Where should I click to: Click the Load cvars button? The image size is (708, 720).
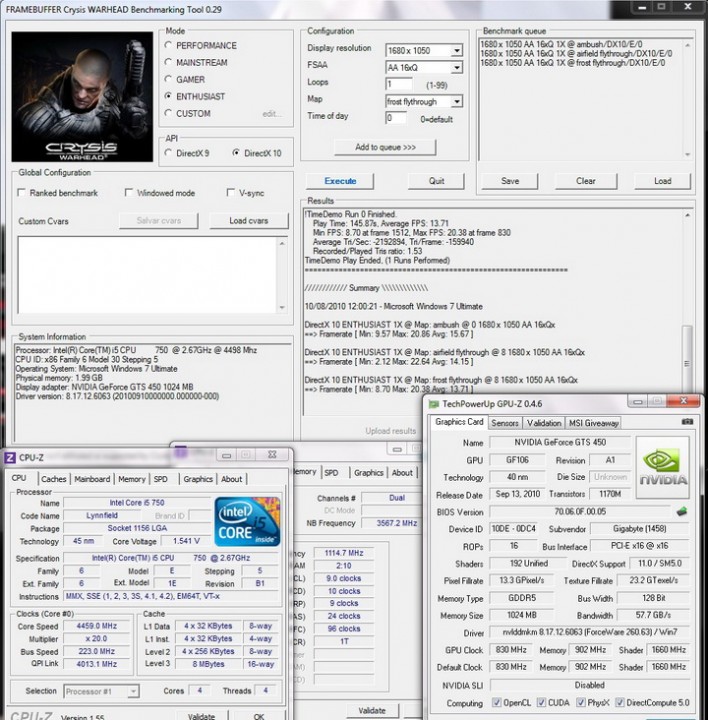(x=248, y=221)
